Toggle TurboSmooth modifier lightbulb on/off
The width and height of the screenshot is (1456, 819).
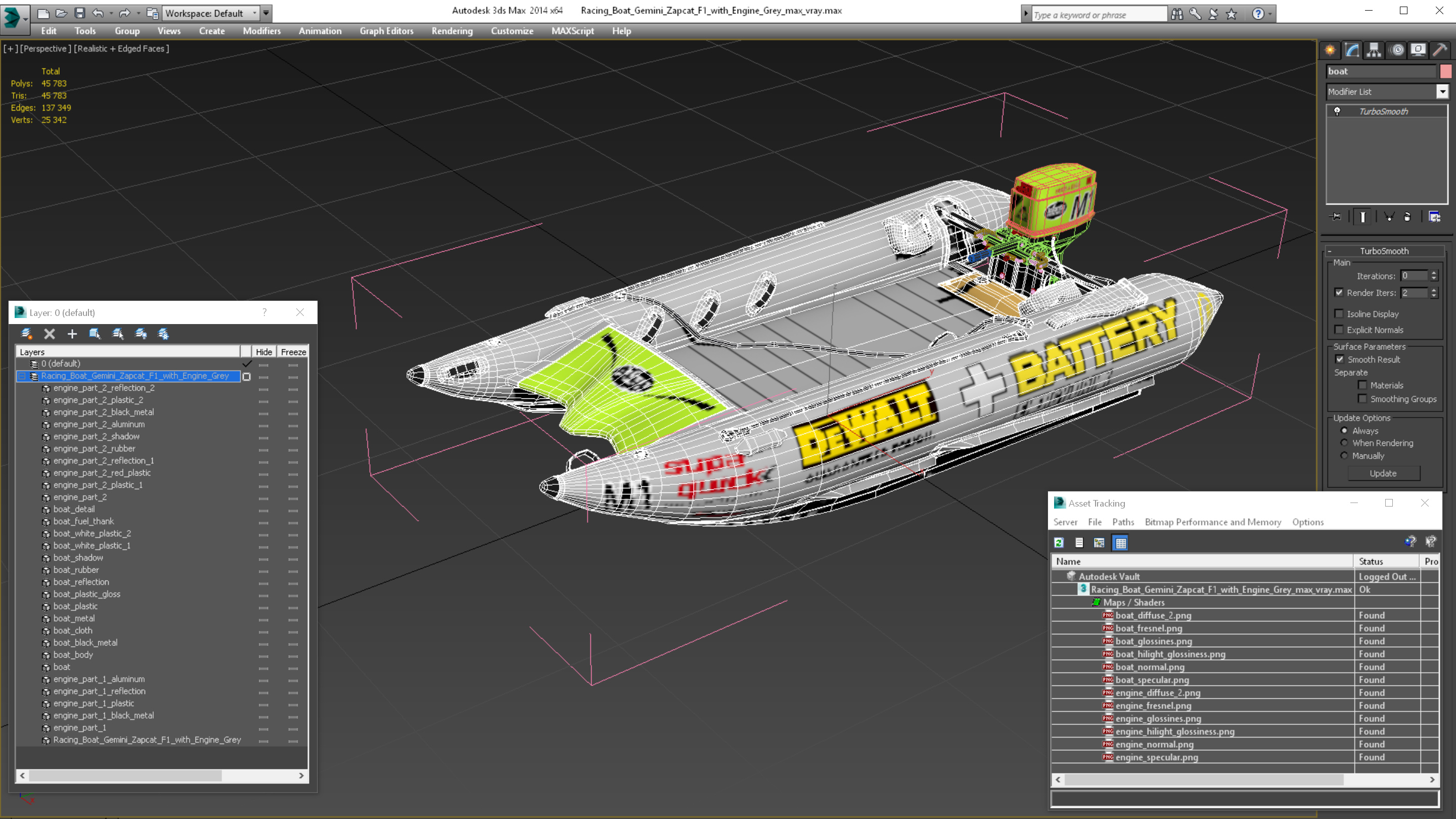tap(1337, 111)
